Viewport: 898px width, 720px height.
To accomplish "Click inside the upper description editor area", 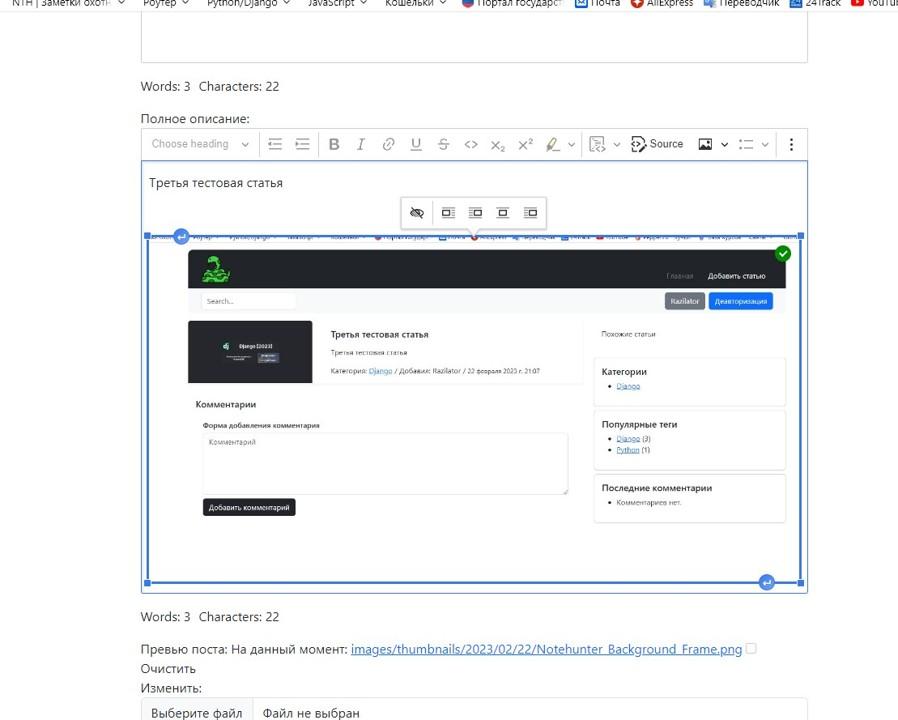I will click(x=474, y=36).
